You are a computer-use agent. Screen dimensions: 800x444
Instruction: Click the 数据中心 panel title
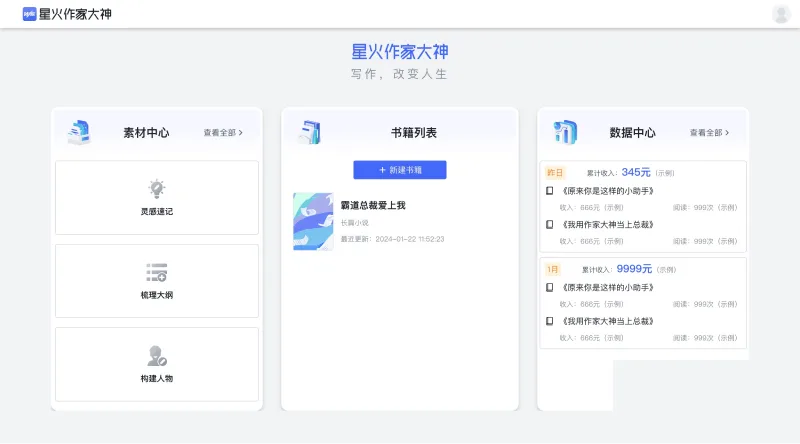[632, 133]
